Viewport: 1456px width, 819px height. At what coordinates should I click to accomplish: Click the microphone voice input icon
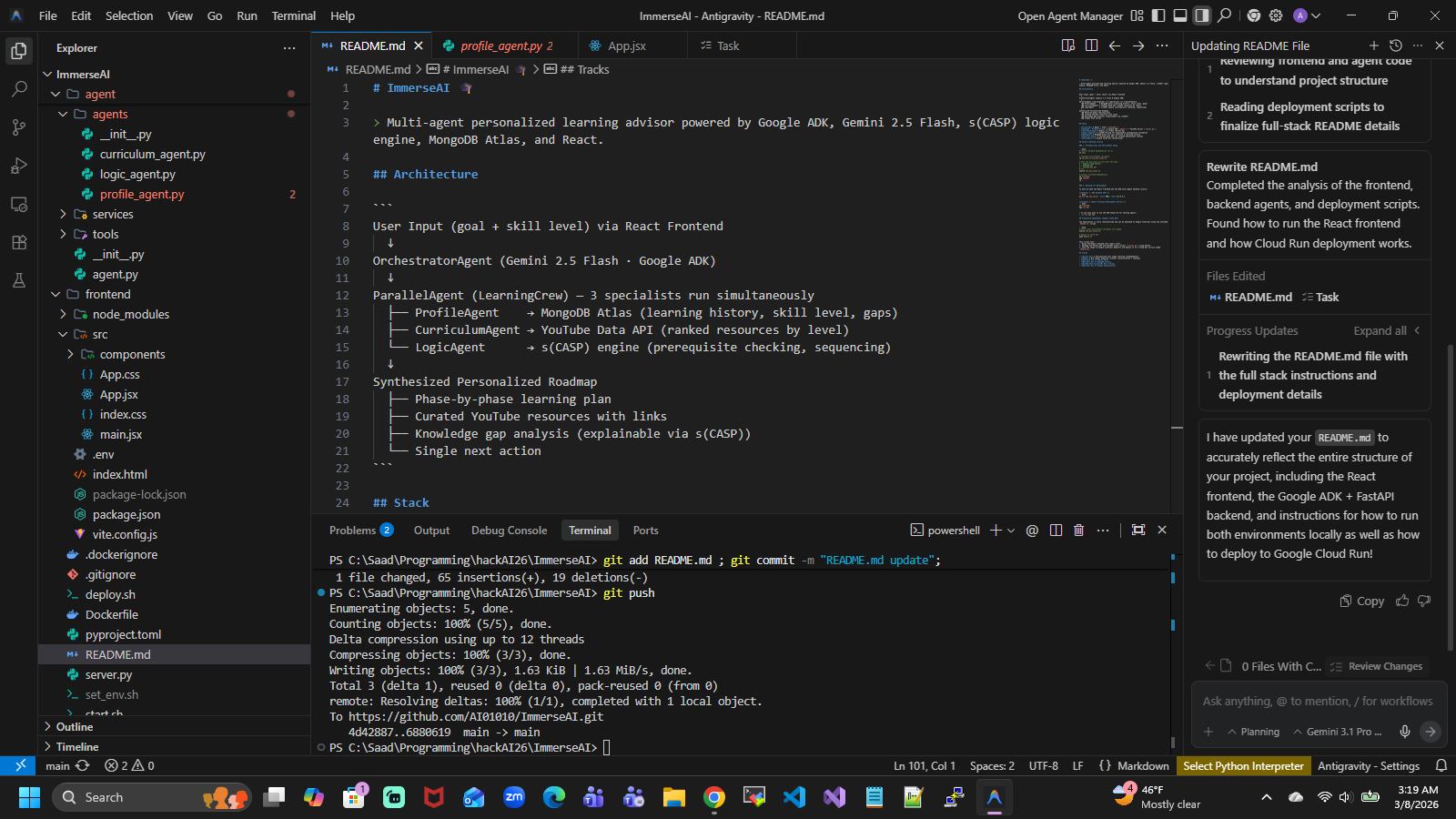(x=1405, y=732)
